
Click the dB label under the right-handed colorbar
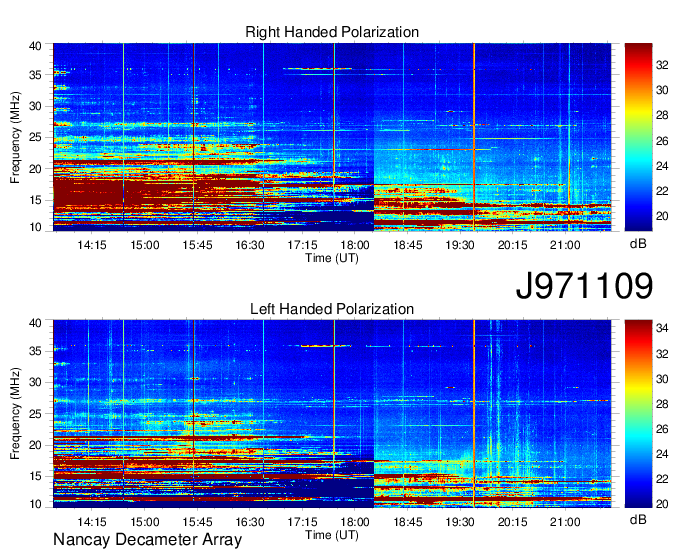pyautogui.click(x=638, y=244)
